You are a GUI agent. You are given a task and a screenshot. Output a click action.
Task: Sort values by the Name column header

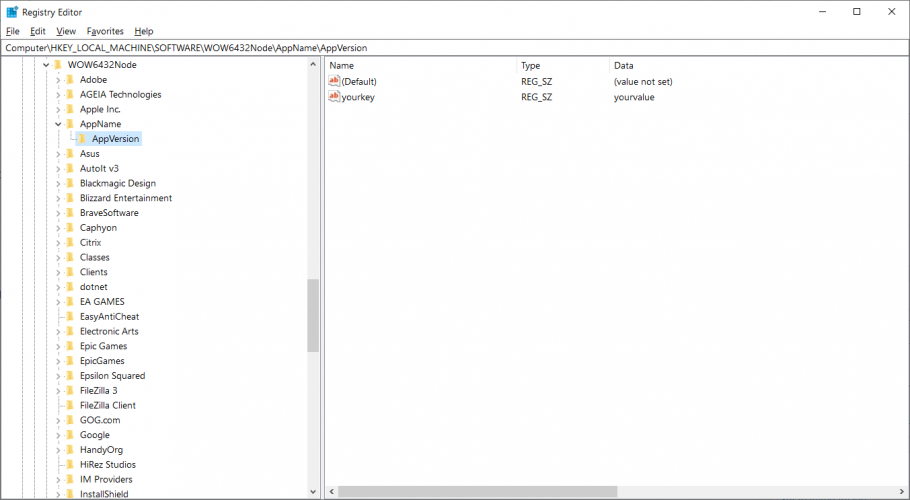420,65
